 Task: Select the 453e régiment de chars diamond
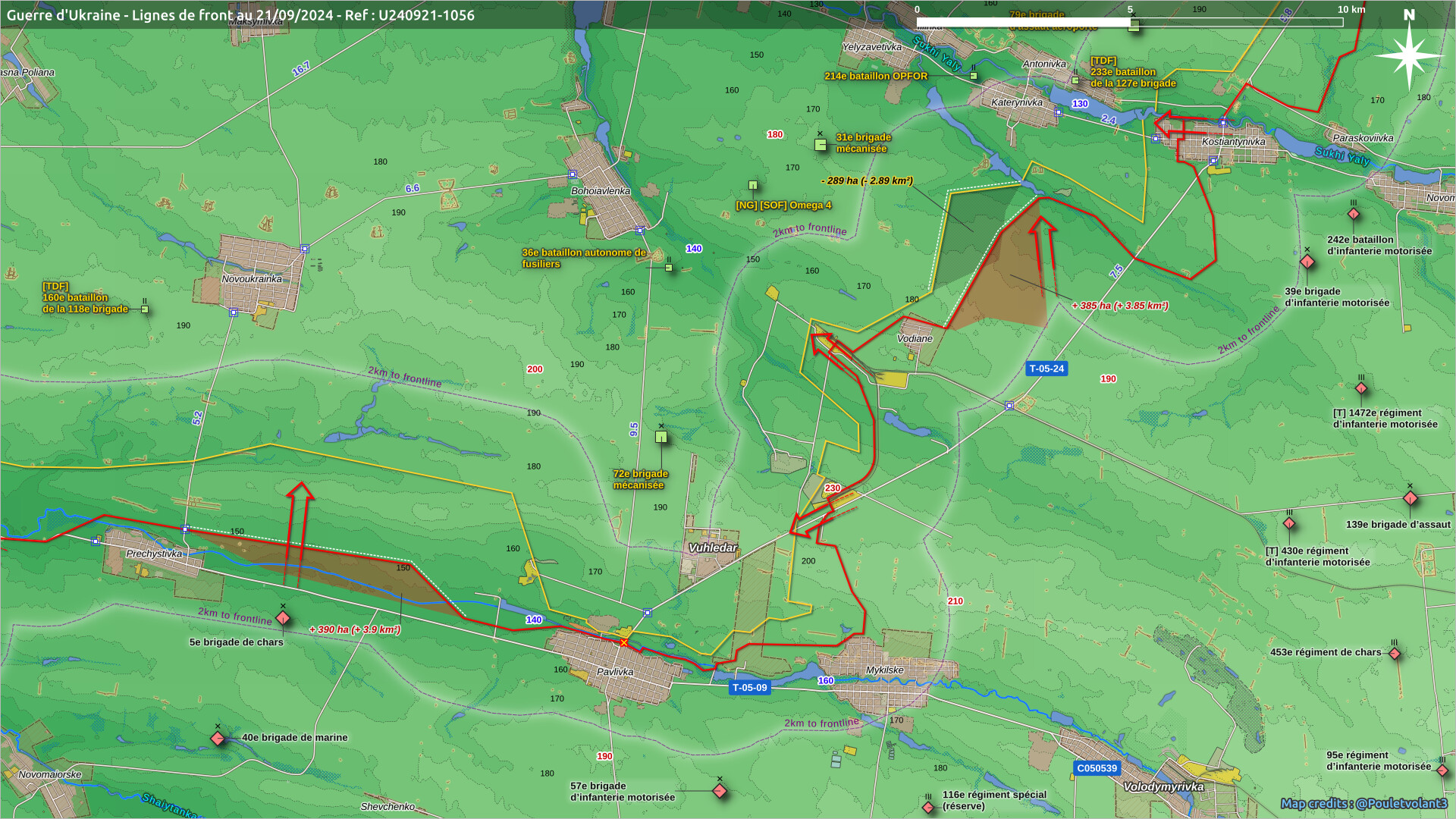tap(1394, 653)
